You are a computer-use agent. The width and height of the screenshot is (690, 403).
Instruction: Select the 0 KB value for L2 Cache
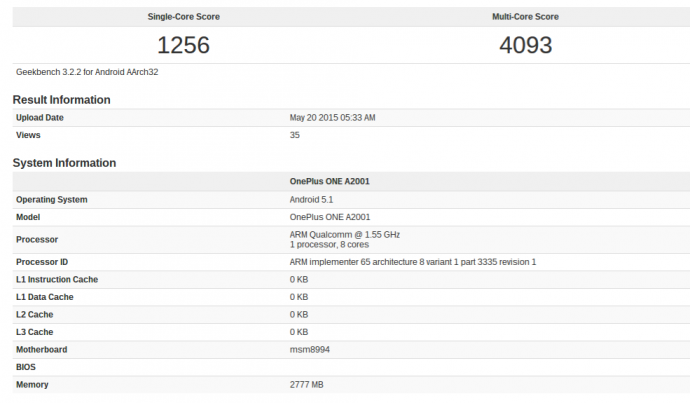299,315
